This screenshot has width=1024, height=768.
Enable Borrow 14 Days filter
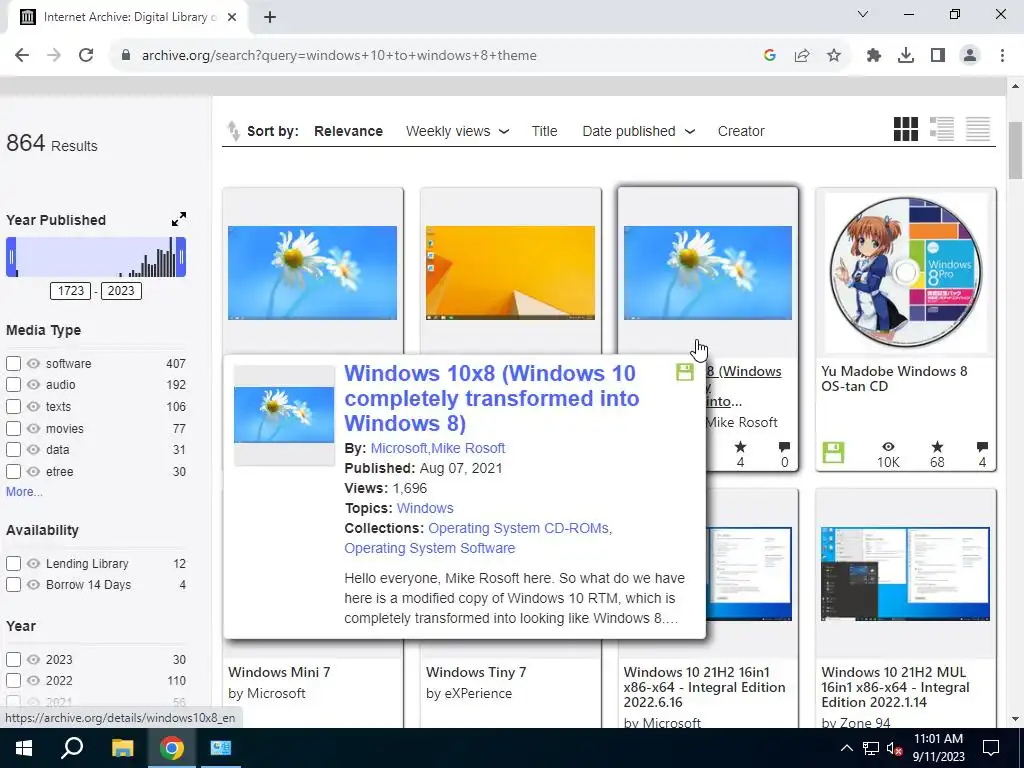[13, 584]
